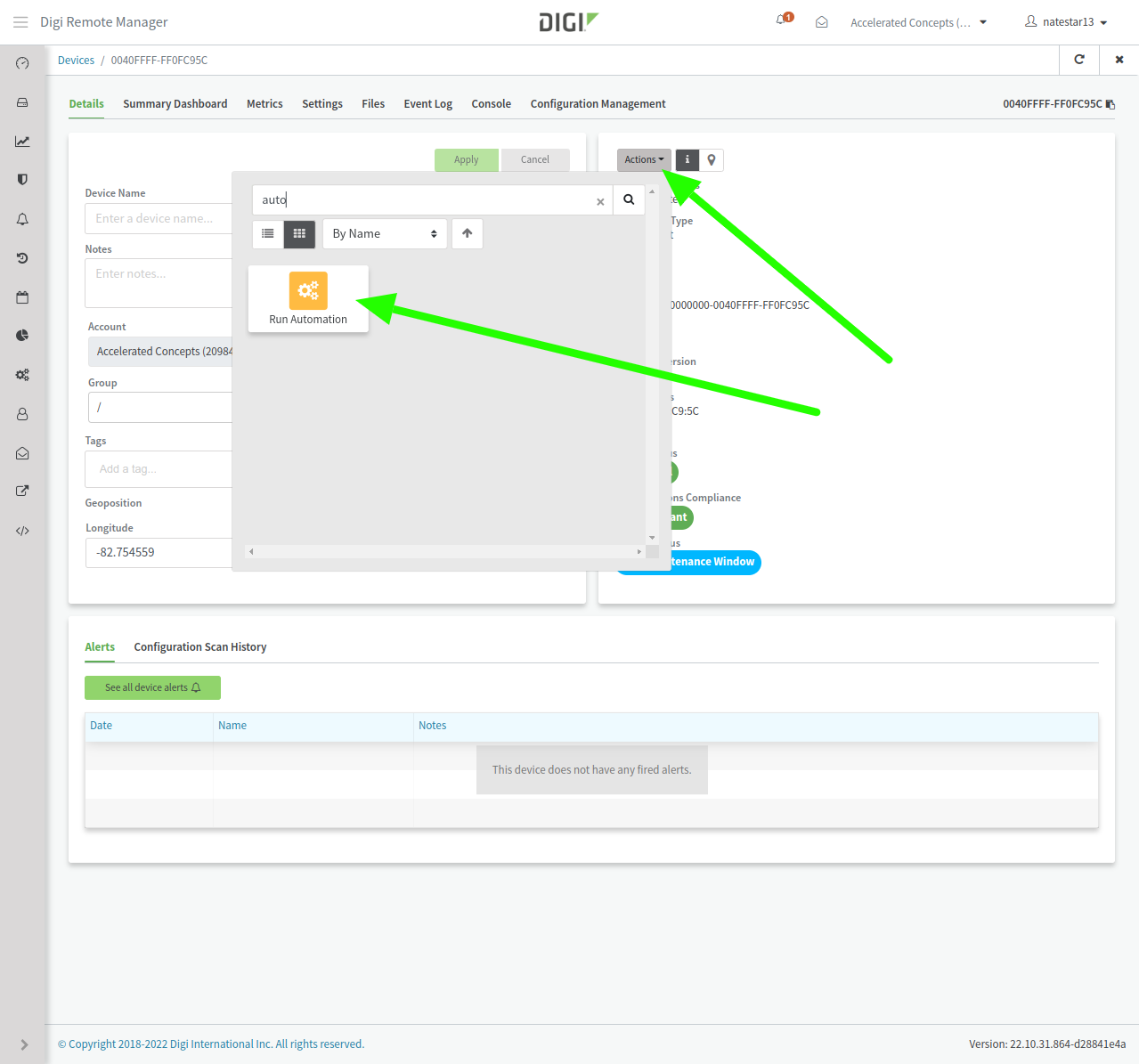Go to the Devices breadcrumb link
The width and height of the screenshot is (1139, 1064).
76,61
